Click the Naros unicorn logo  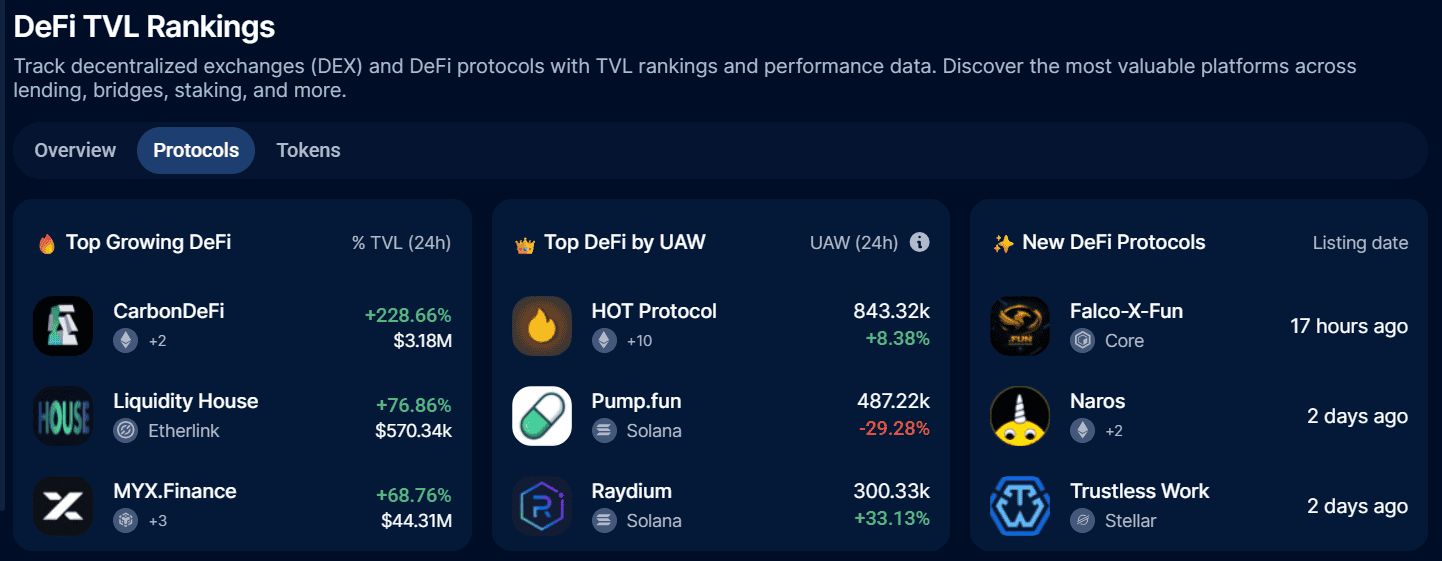1020,416
